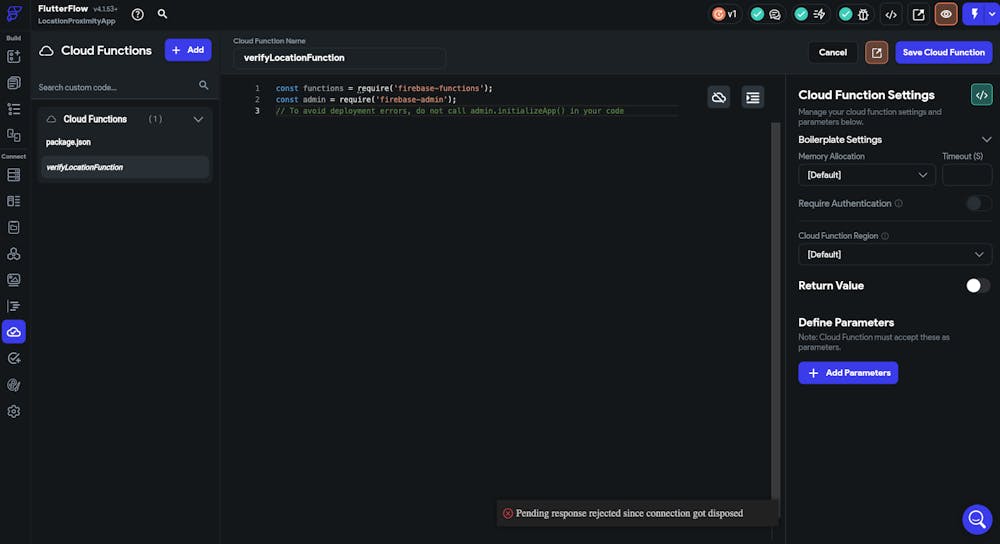Open the View Code icon in top bar

[891, 14]
